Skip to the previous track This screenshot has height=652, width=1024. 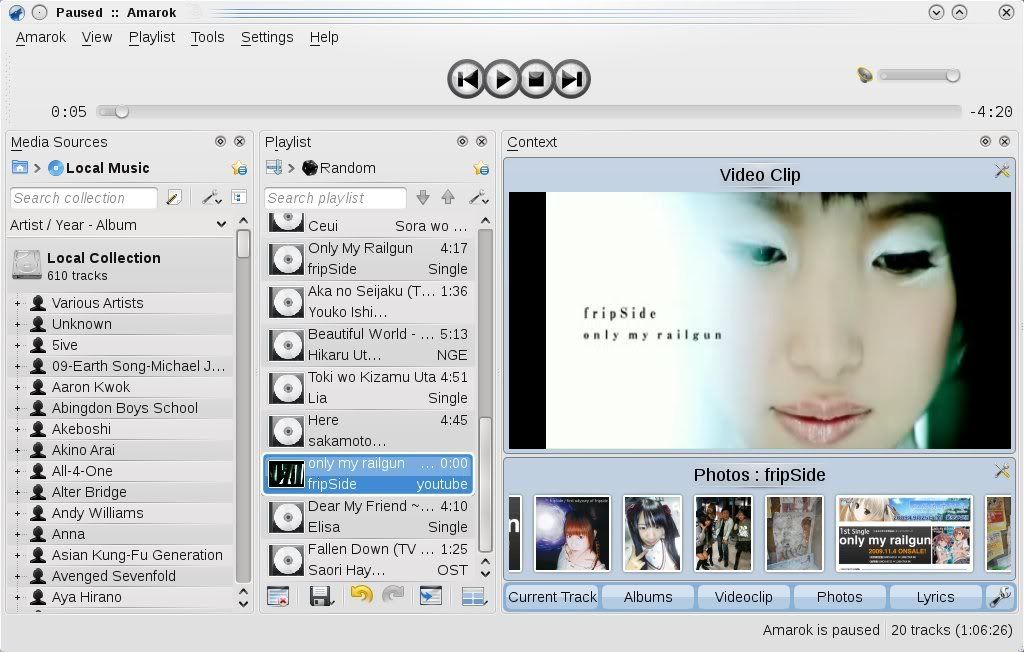pos(466,79)
